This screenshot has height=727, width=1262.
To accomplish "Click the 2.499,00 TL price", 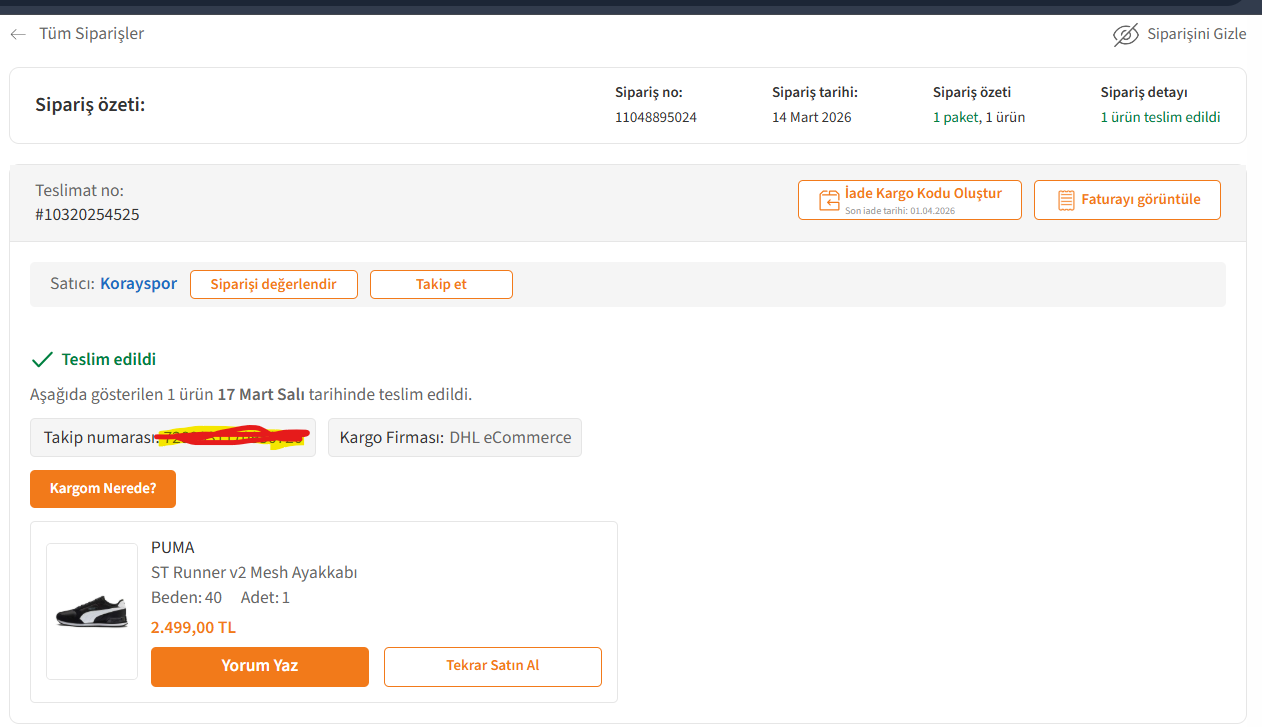I will tap(193, 628).
